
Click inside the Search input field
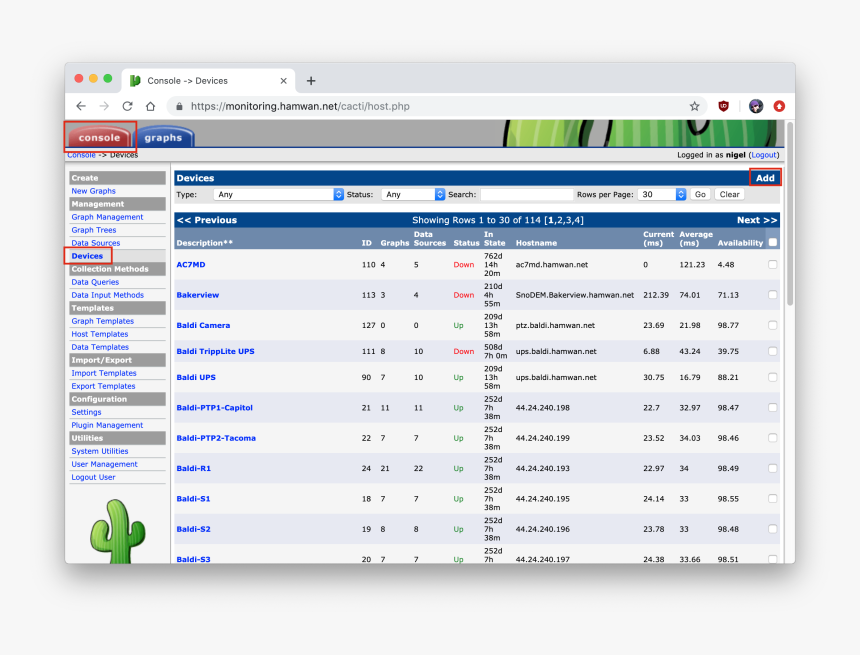[525, 194]
